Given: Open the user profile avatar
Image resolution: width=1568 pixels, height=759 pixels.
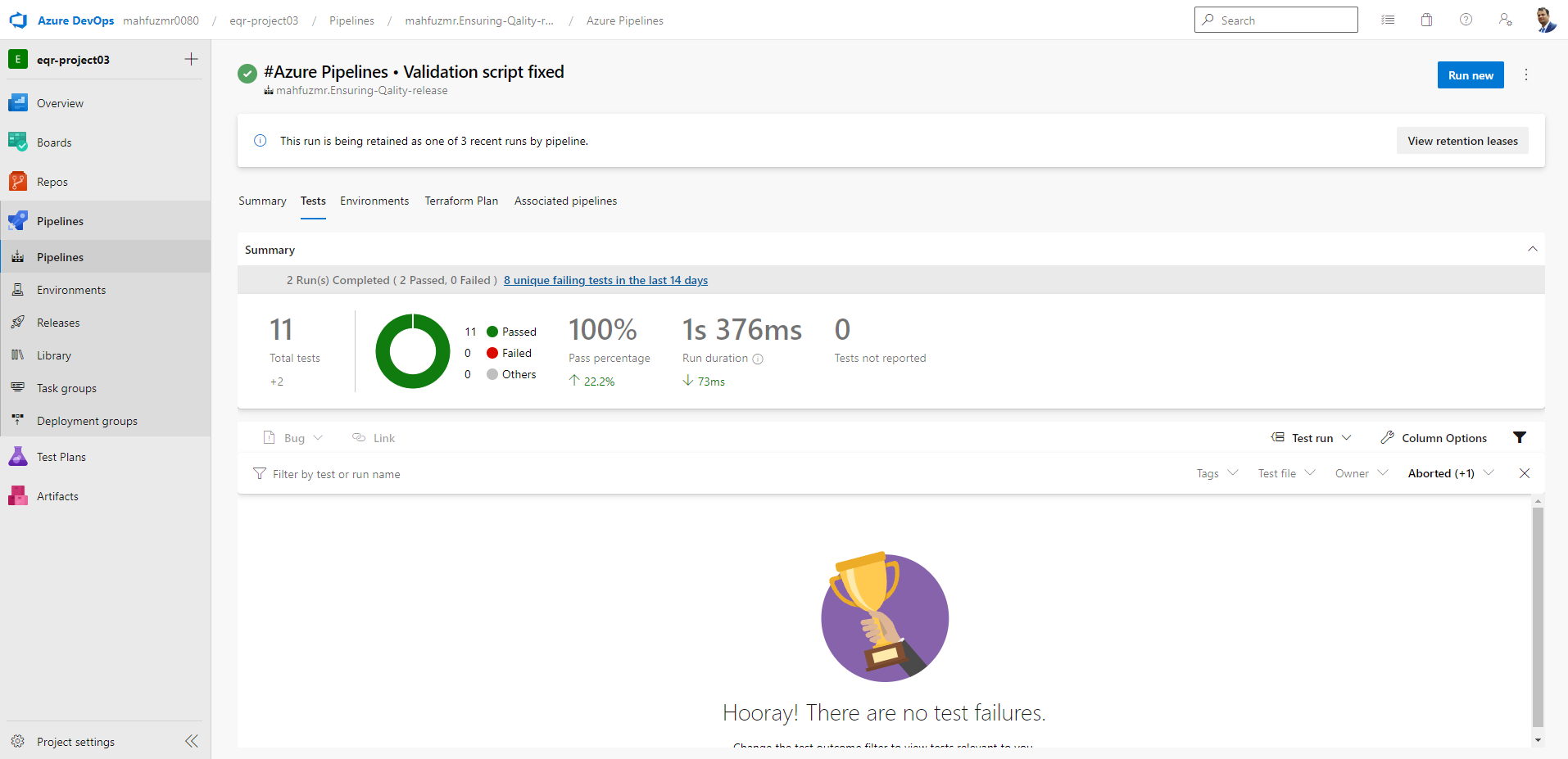Looking at the screenshot, I should click(1545, 20).
